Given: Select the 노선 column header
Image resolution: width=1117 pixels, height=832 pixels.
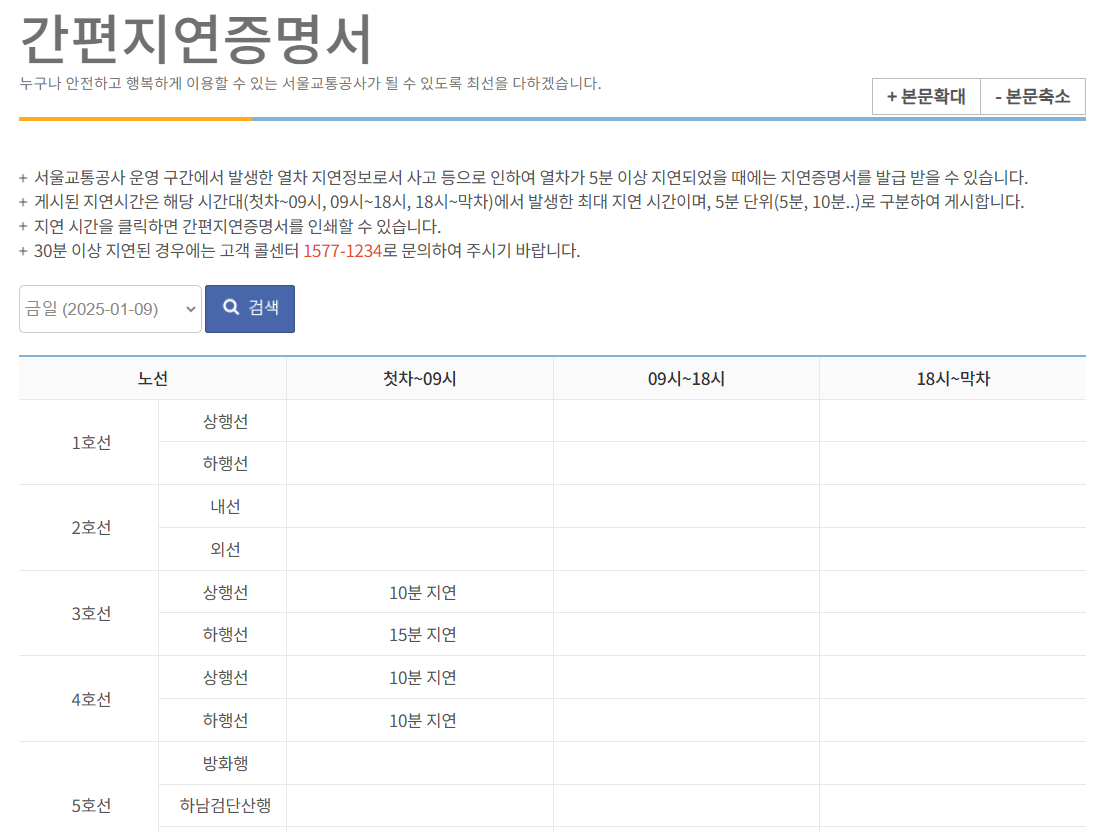Looking at the screenshot, I should (x=150, y=377).
